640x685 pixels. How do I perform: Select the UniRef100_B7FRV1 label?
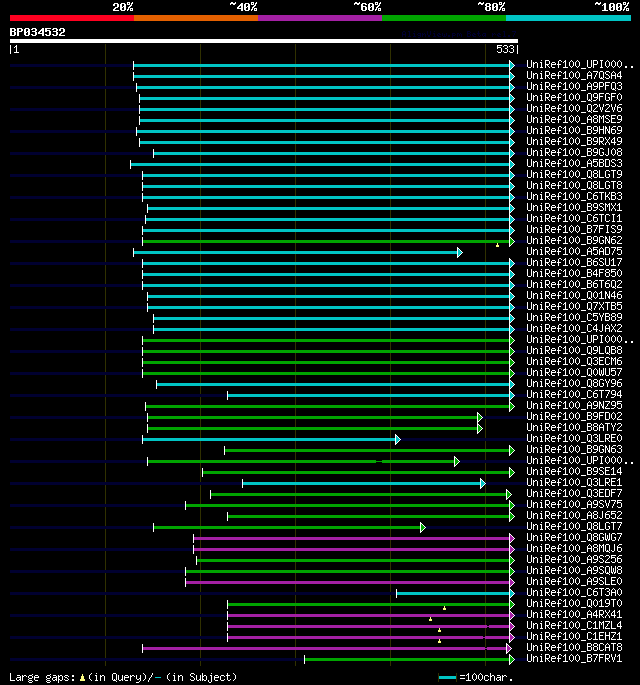point(574,658)
